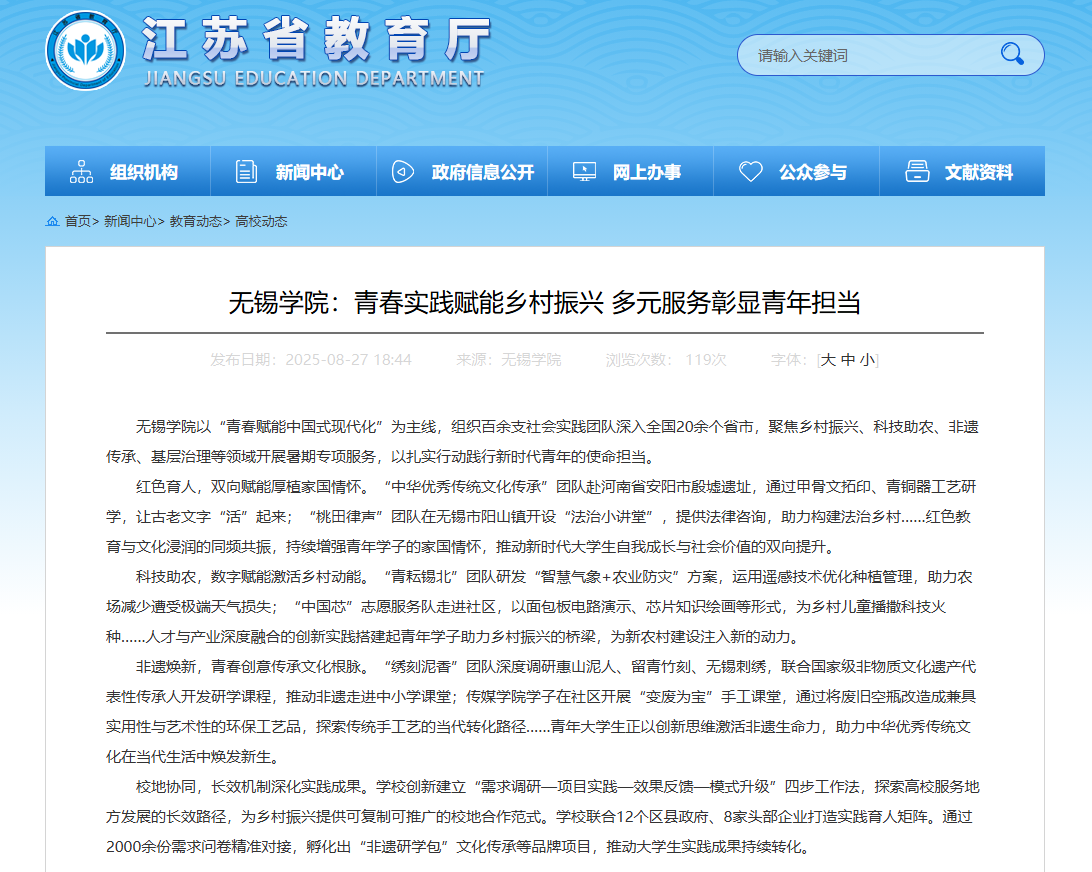Select the 网上办事 navigation item
The image size is (1092, 872).
(x=647, y=172)
